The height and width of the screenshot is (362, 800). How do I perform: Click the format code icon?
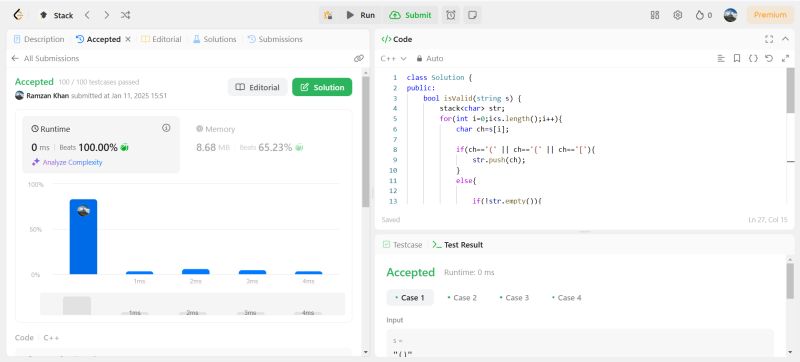(x=721, y=59)
